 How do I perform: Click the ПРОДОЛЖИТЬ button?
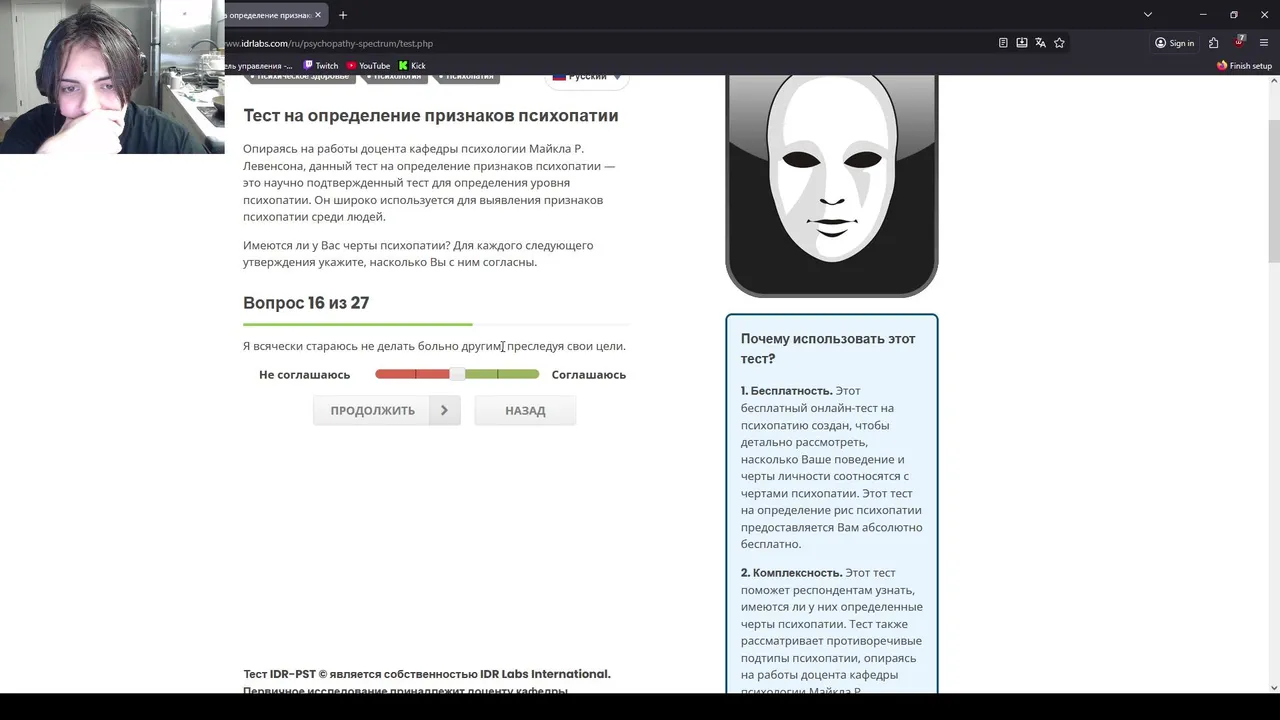[387, 410]
